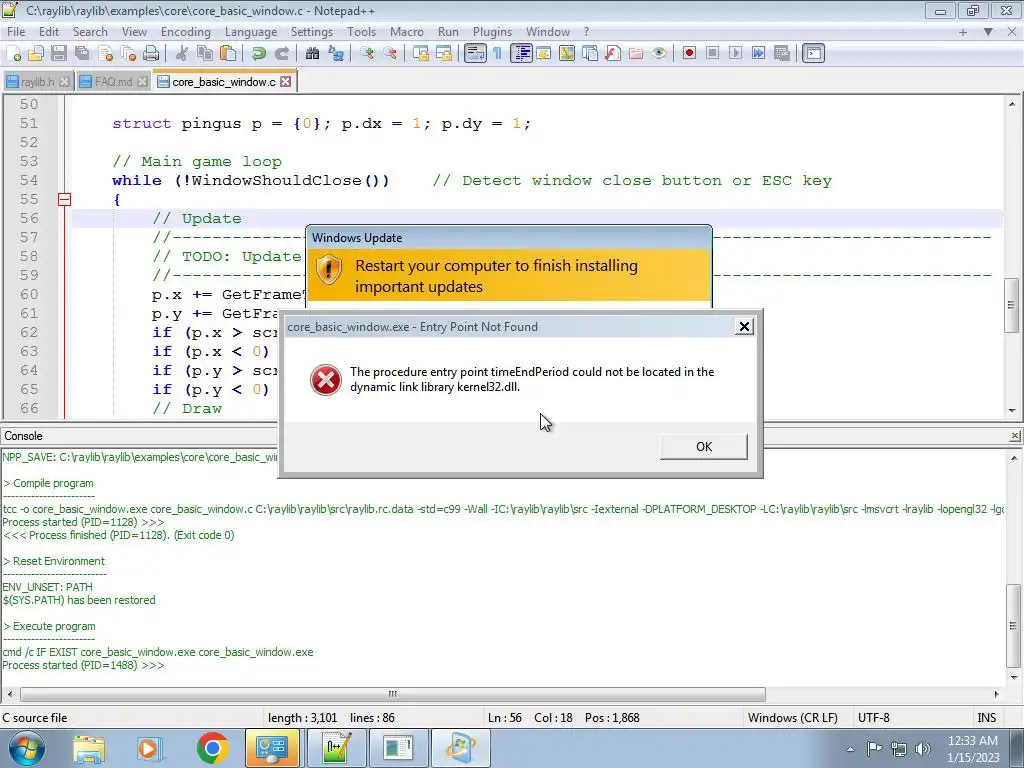This screenshot has height=768, width=1024.
Task: Open Folder as Workspace toolbar icon
Action: [x=635, y=54]
